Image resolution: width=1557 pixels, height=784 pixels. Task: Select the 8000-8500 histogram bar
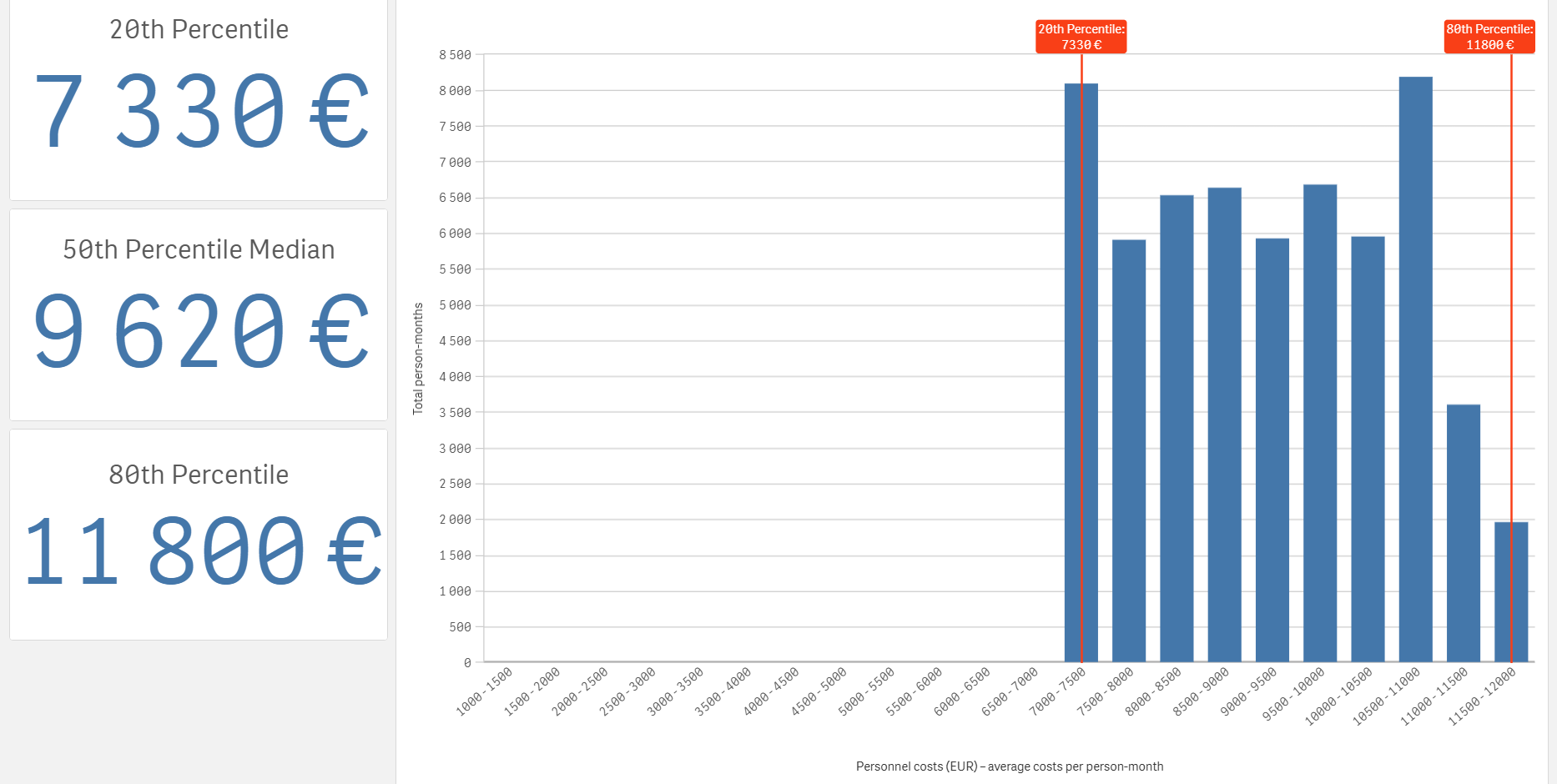[1177, 430]
